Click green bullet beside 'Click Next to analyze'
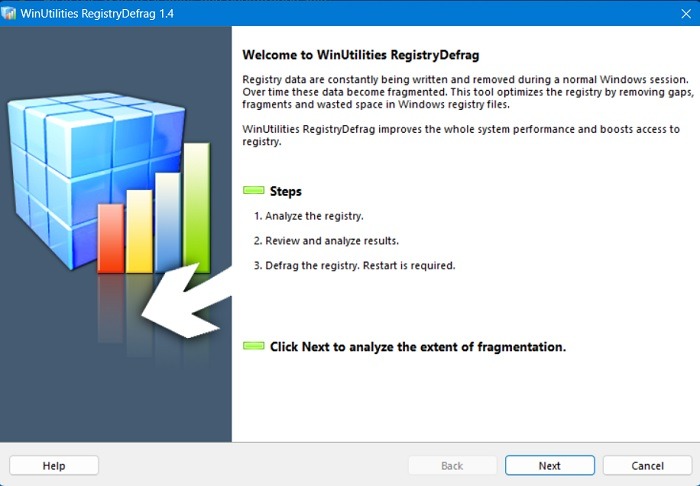Viewport: 700px width, 486px height. click(x=254, y=345)
